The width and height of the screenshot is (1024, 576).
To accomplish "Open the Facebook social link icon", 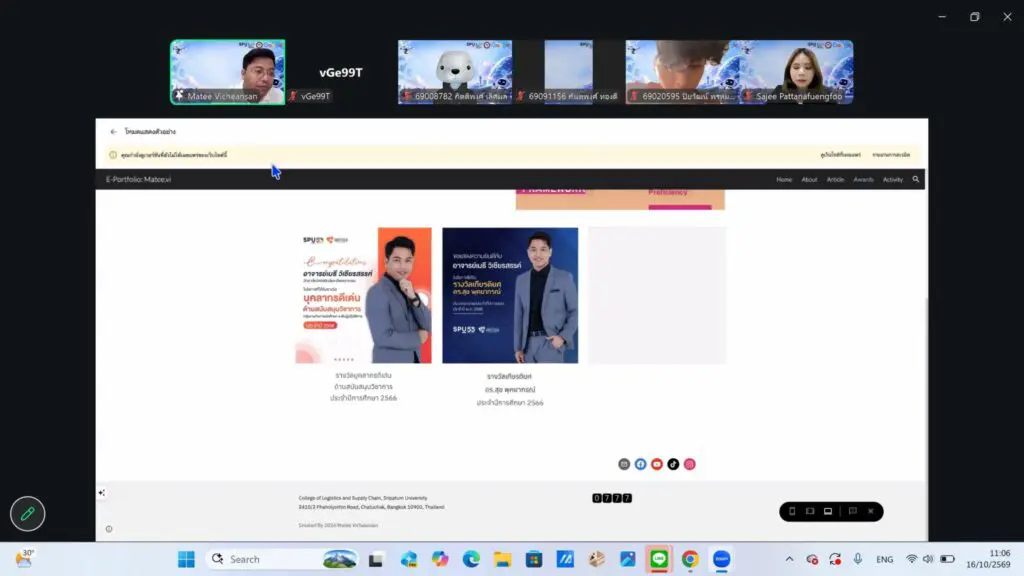I will point(641,464).
